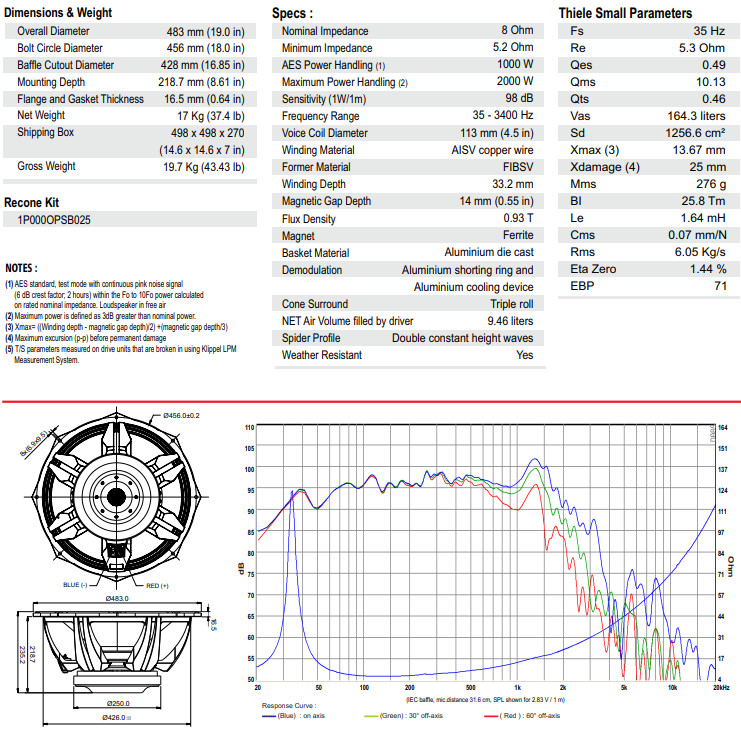741x736 pixels.
Task: Select 'Maximum Power Handling (2)' label
Action: (x=345, y=82)
